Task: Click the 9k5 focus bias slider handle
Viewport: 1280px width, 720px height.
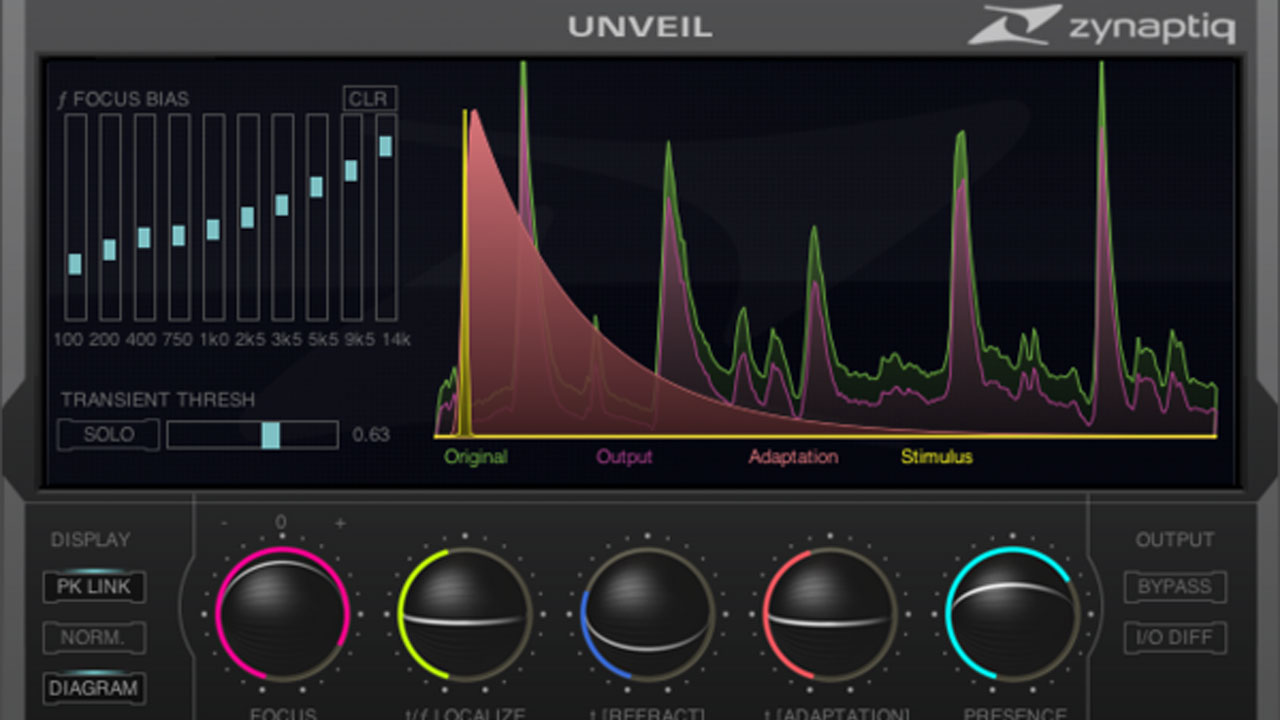Action: click(x=351, y=170)
